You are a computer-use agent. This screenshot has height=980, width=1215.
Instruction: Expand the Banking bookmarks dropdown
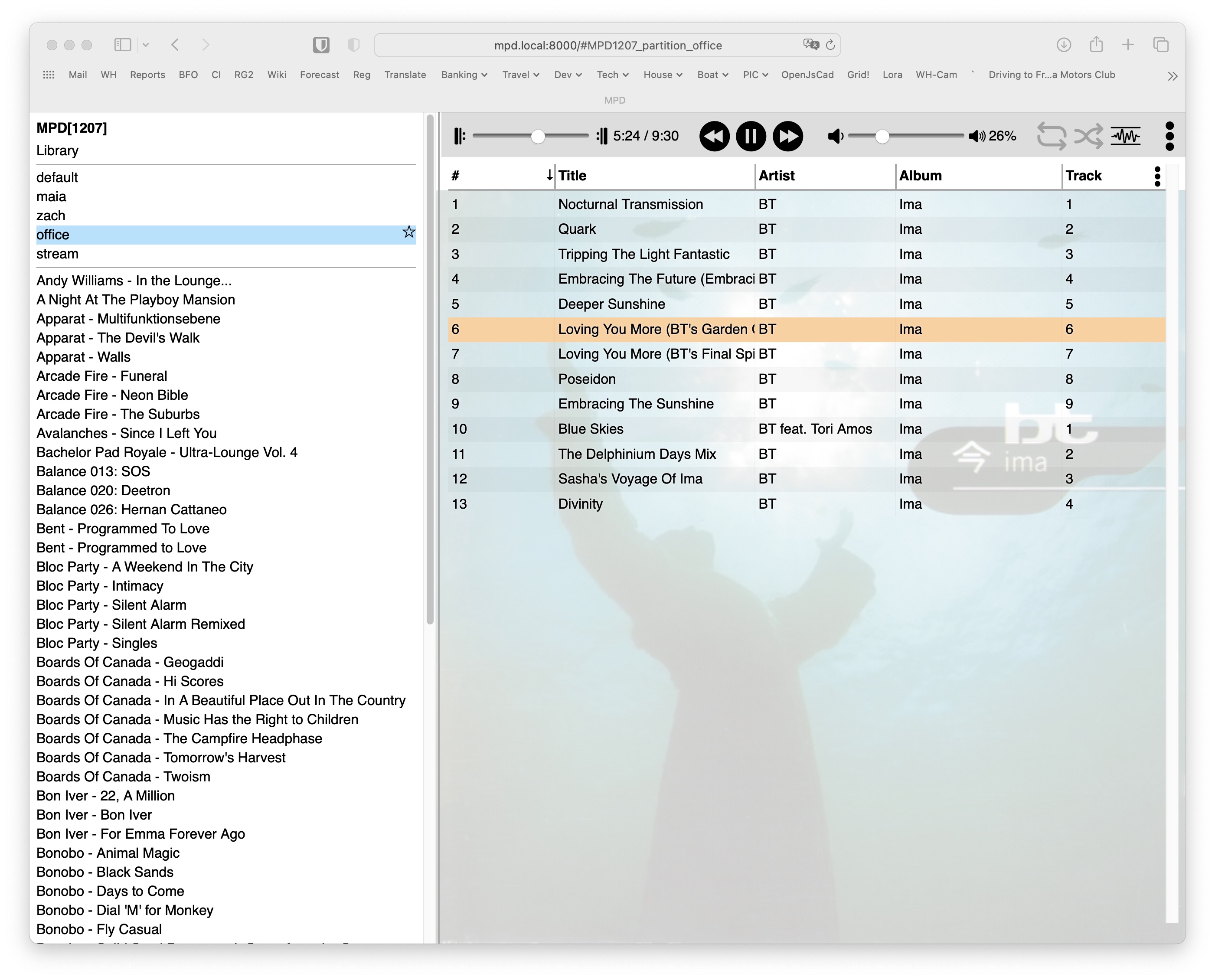tap(464, 75)
